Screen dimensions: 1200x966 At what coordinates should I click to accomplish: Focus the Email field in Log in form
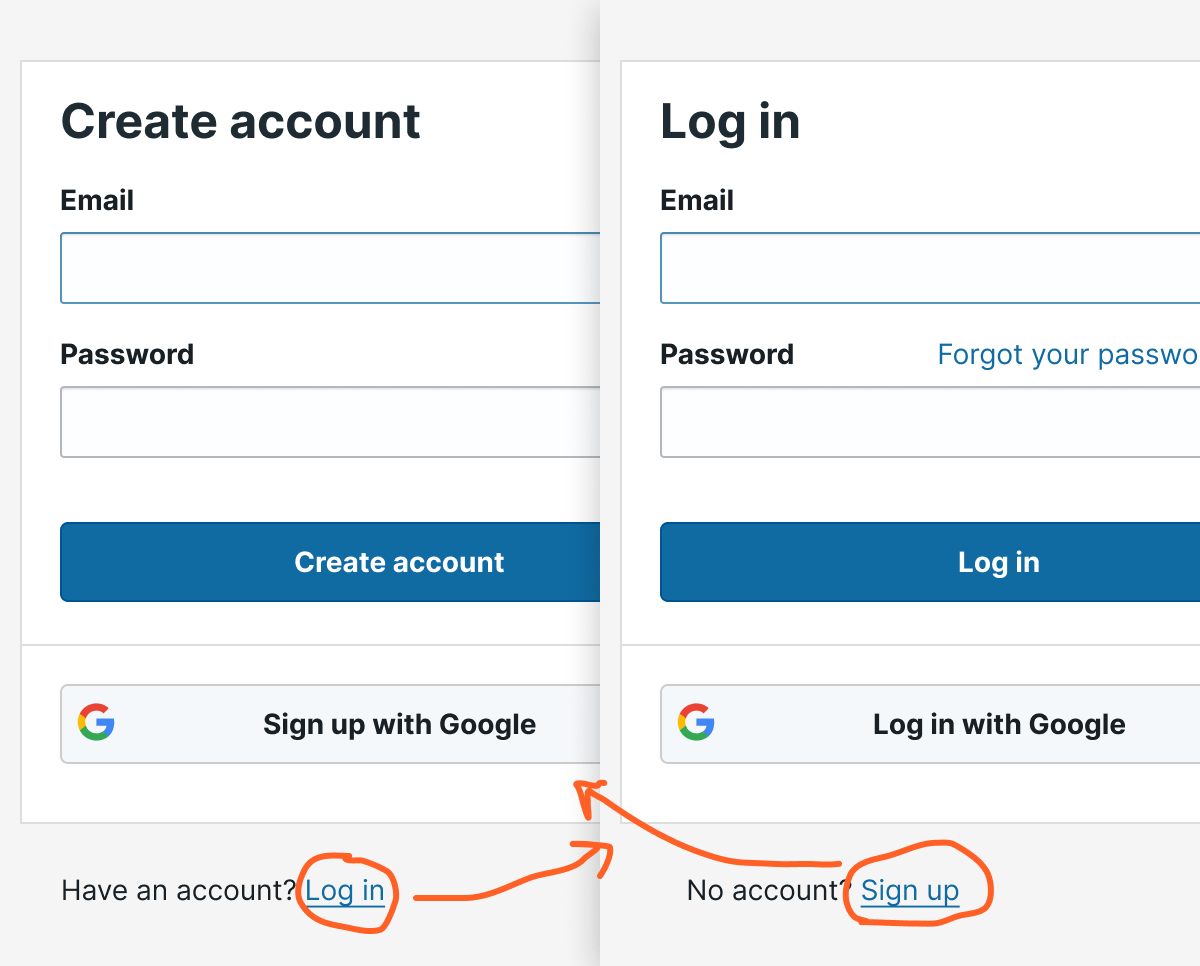pos(930,268)
